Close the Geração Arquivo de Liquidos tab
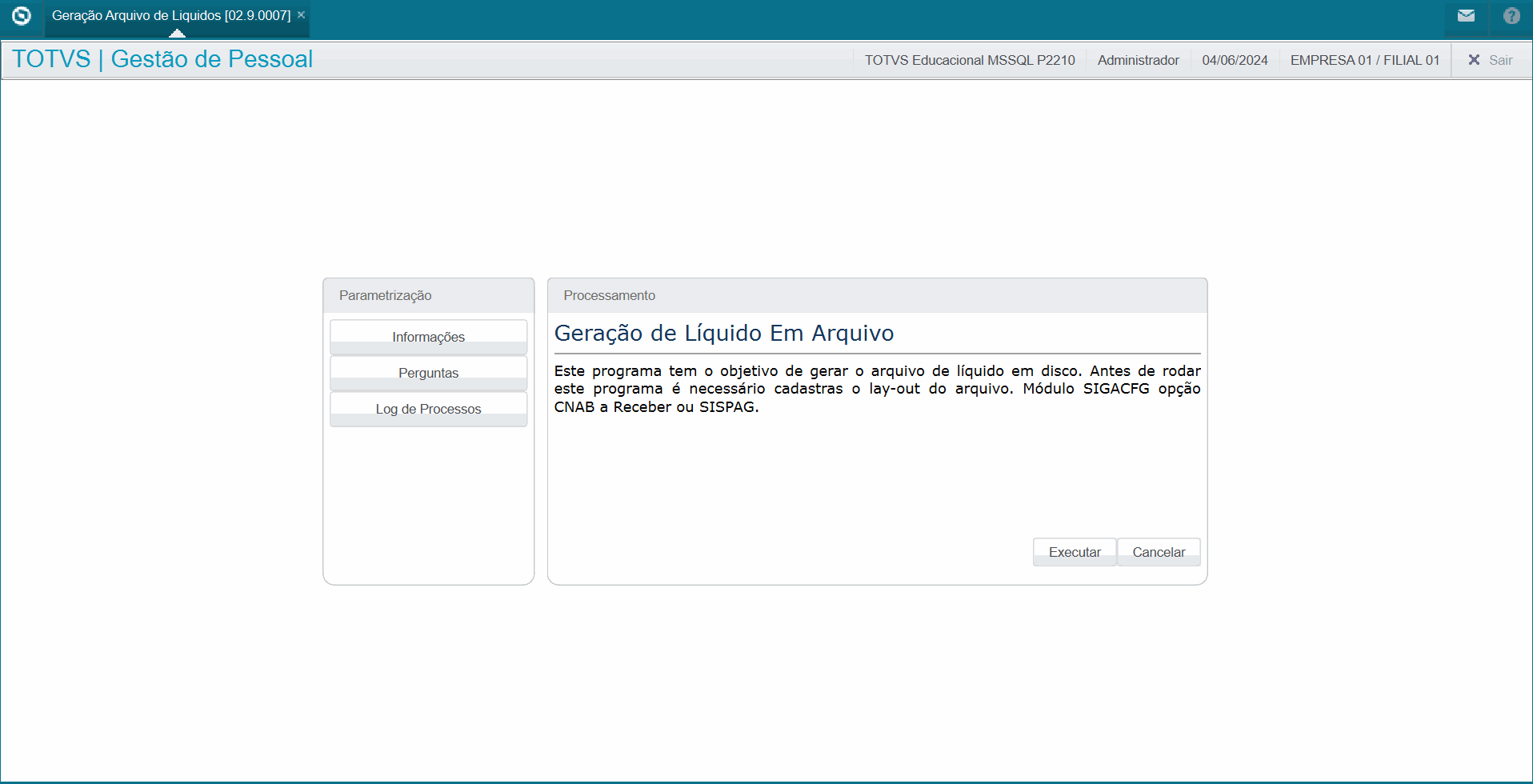This screenshot has height=784, width=1533. click(x=302, y=15)
